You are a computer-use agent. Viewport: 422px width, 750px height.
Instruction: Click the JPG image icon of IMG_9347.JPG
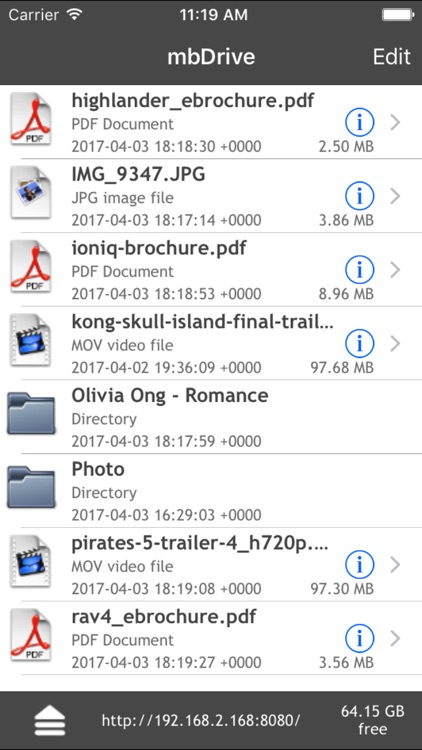(x=31, y=193)
